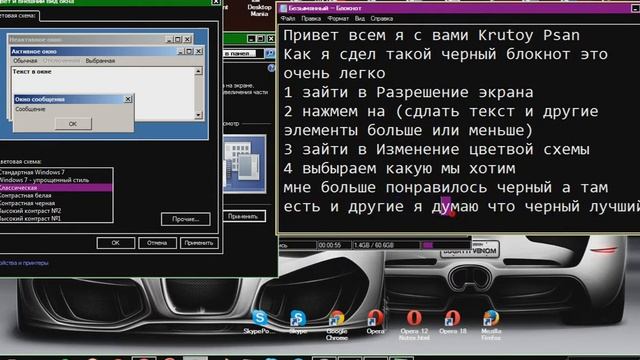Open Файл menu in Notepad
This screenshot has width=640, height=360.
coord(288,18)
